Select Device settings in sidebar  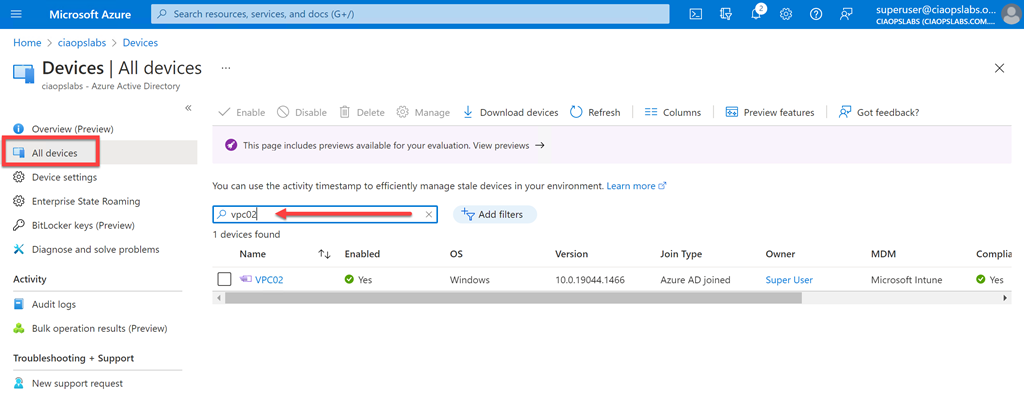point(64,177)
